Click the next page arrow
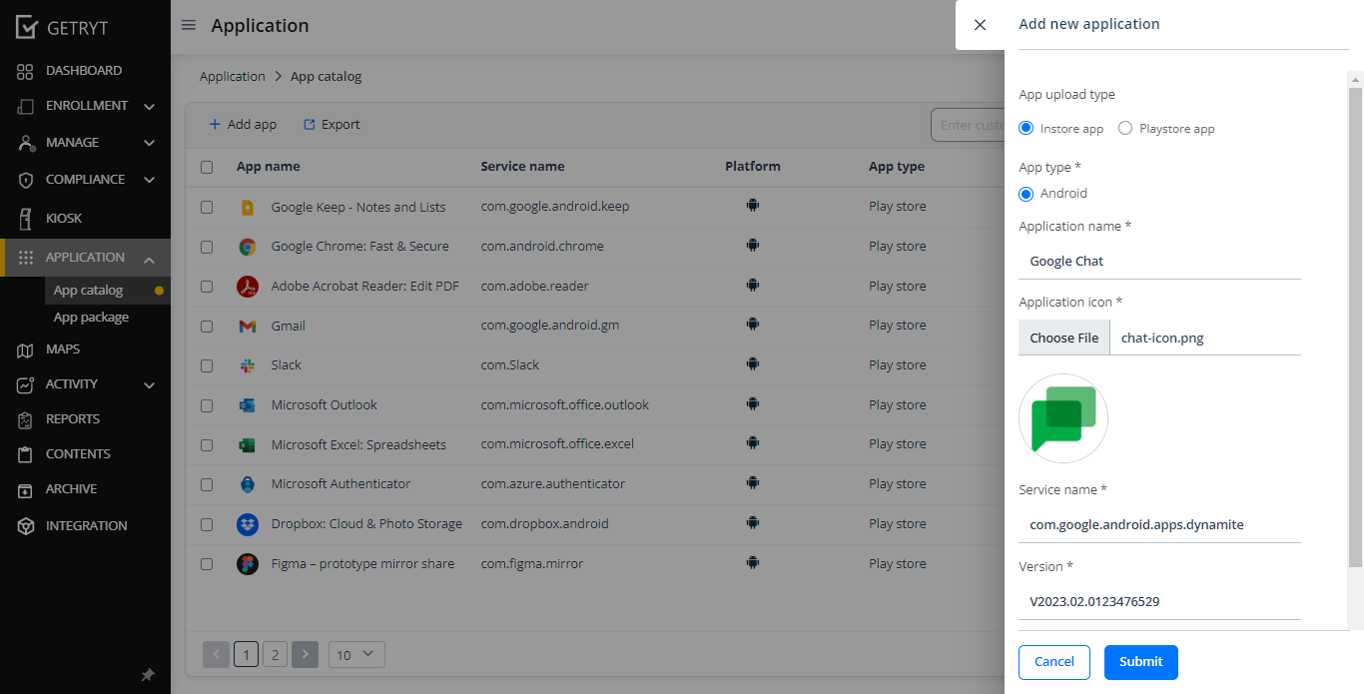The width and height of the screenshot is (1364, 694). point(306,655)
